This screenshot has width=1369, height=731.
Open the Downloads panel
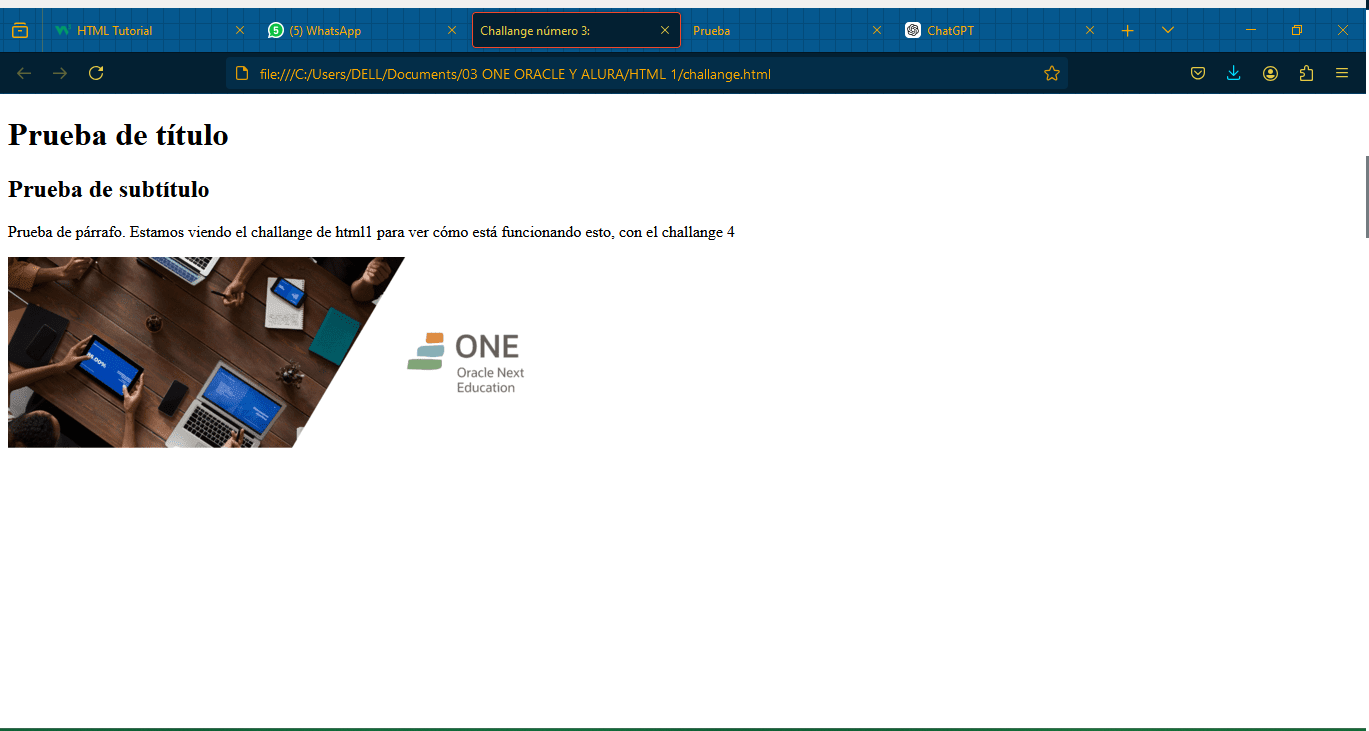1234,73
